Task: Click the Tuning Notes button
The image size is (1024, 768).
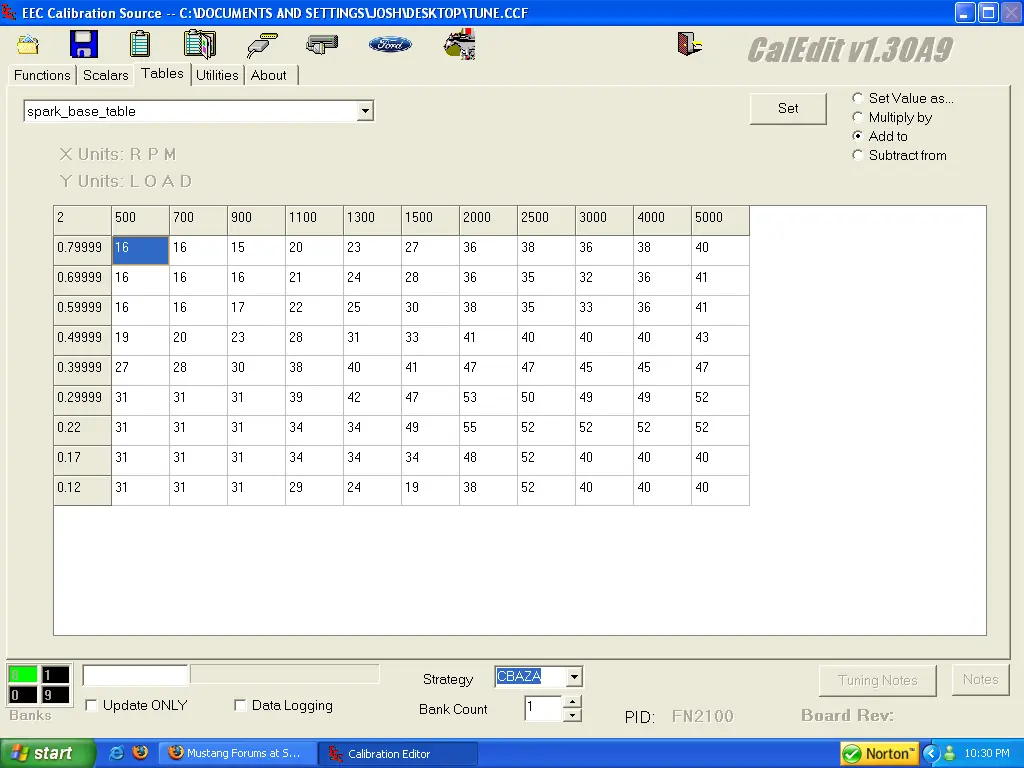Action: coord(878,680)
